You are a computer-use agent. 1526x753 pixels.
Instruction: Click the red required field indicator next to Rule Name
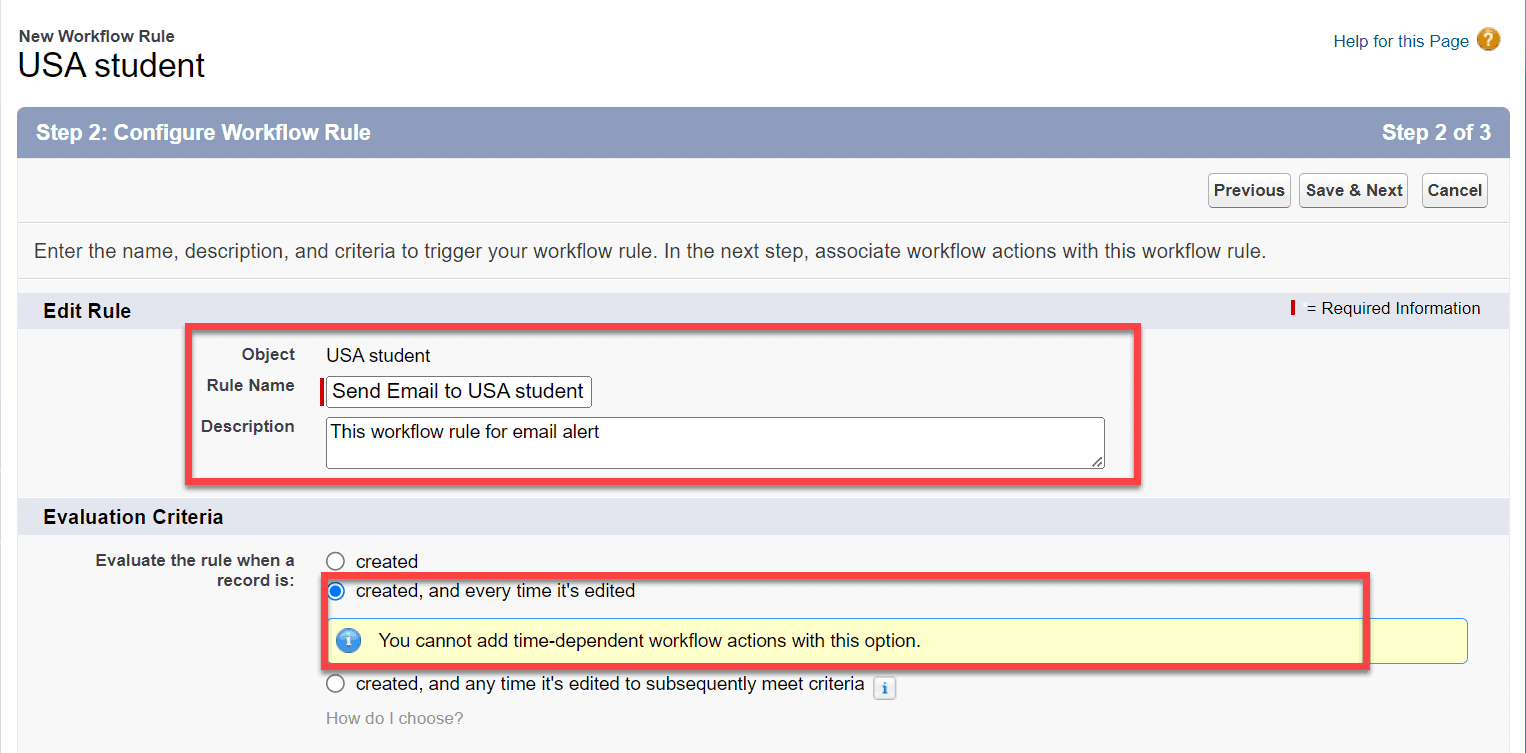321,392
